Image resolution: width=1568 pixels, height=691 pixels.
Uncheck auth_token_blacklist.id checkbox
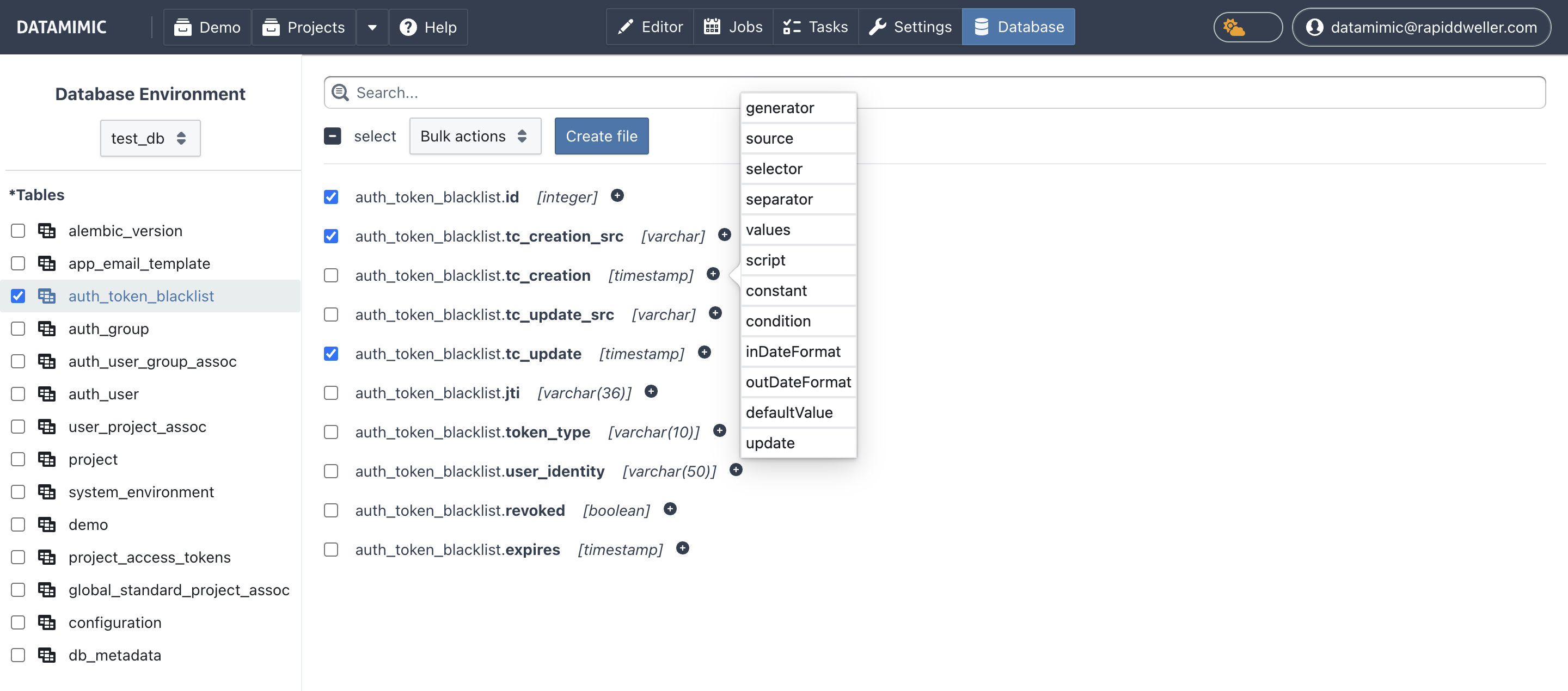[x=331, y=196]
